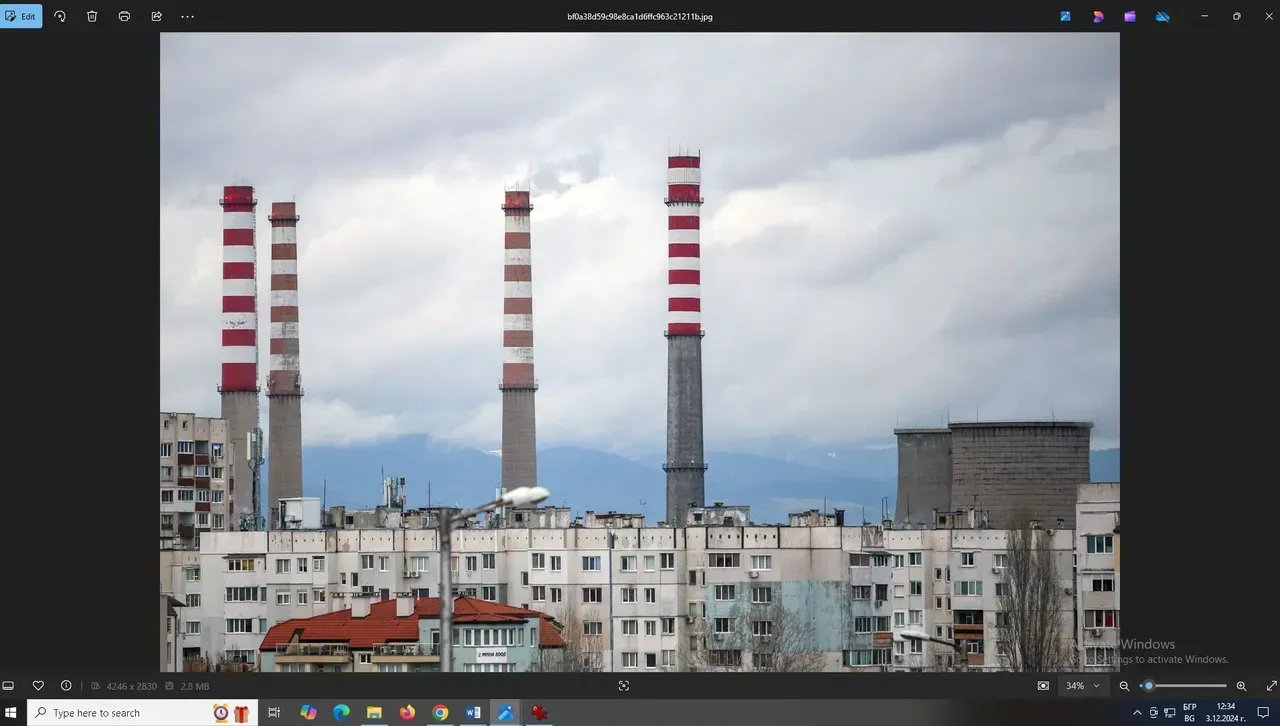1280x726 pixels.
Task: Open Clipchamp from the purple title bar icon
Action: tap(1130, 16)
